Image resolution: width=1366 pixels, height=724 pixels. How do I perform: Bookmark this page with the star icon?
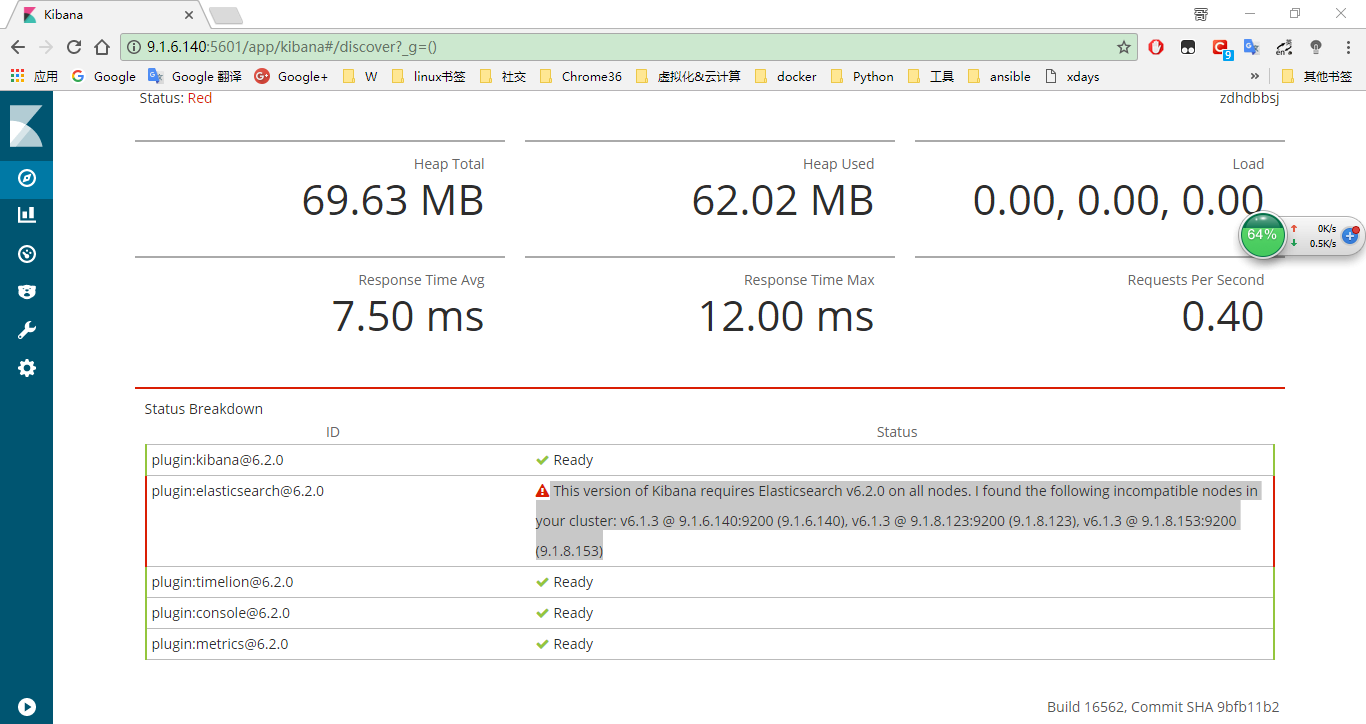tap(1123, 47)
